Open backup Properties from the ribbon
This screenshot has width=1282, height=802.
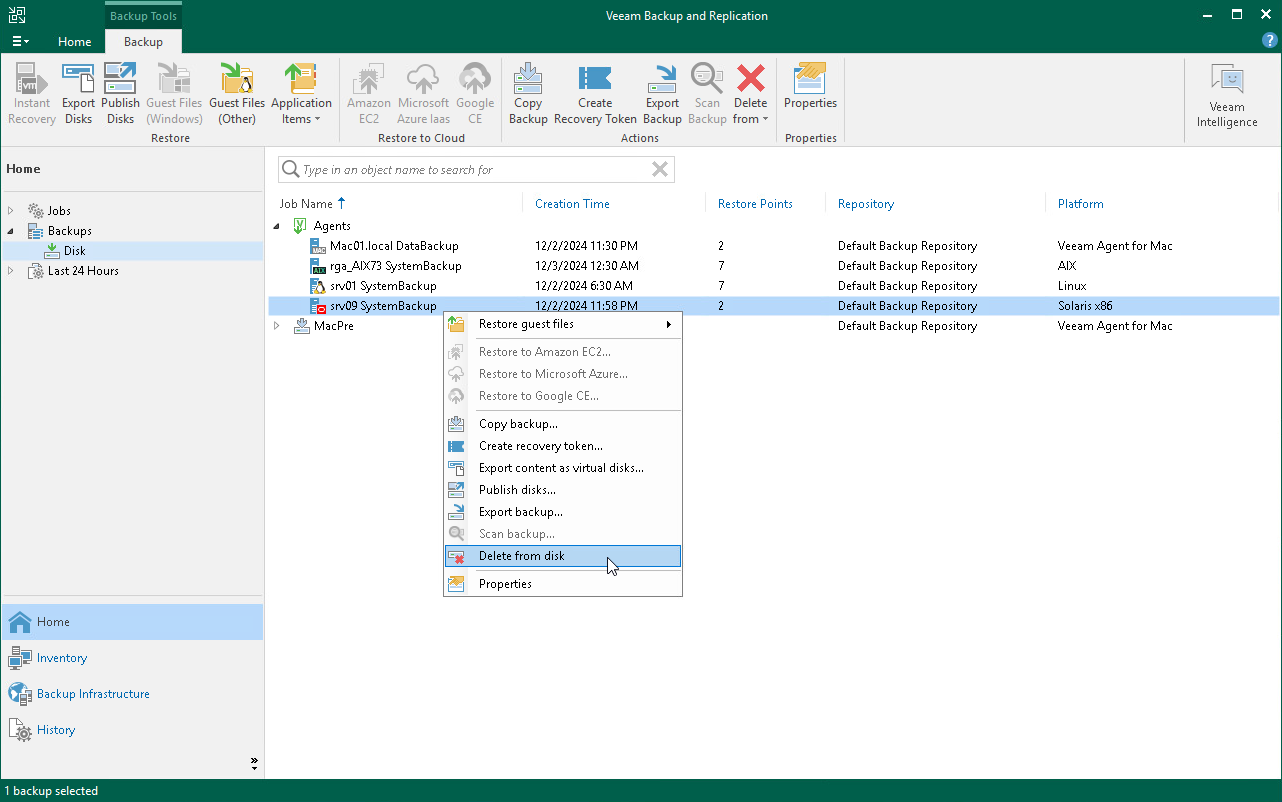coord(810,93)
